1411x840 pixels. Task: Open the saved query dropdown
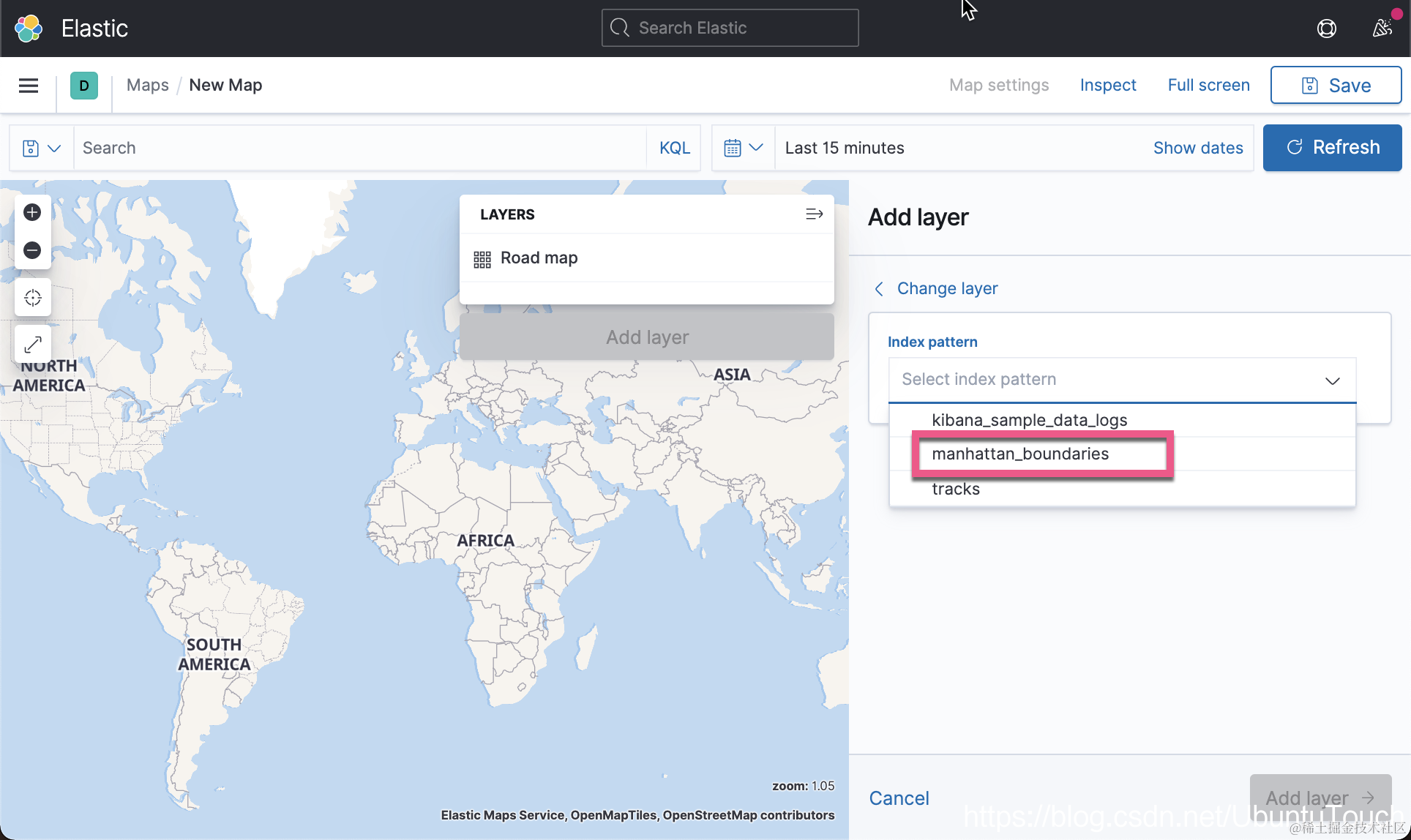coord(41,148)
